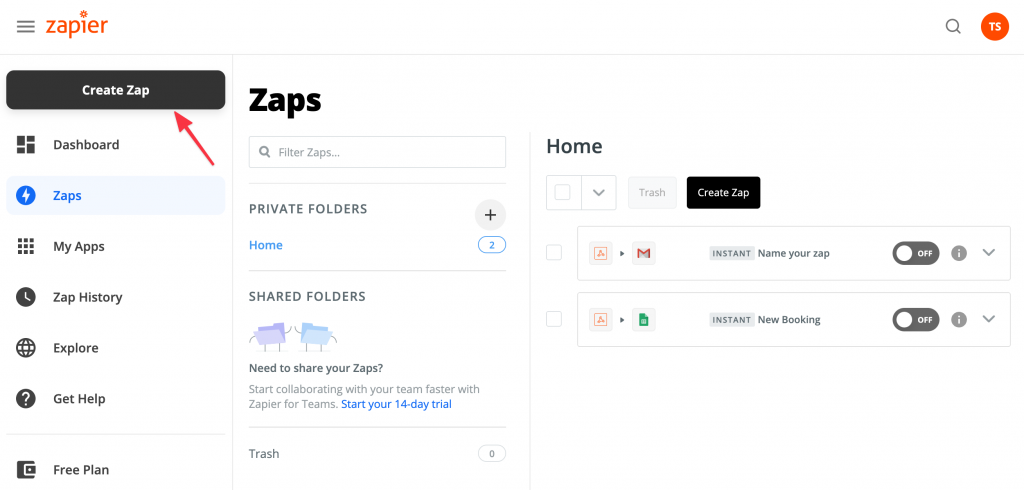Select the Name your zap checkbox
Viewport: 1024px width, 490px height.
coord(554,253)
